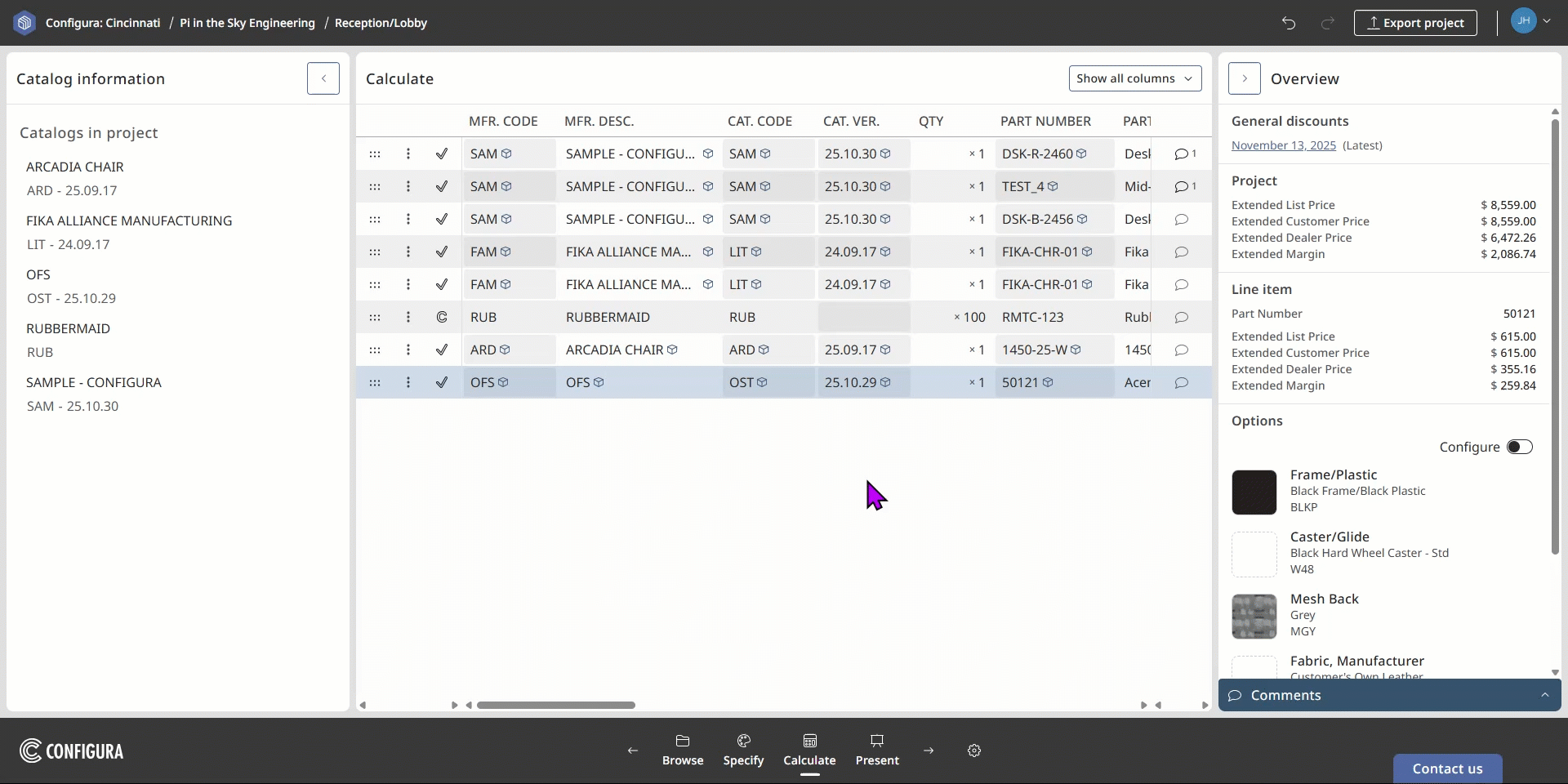This screenshot has height=784, width=1568.
Task: Collapse the Catalog information panel
Action: click(x=323, y=78)
